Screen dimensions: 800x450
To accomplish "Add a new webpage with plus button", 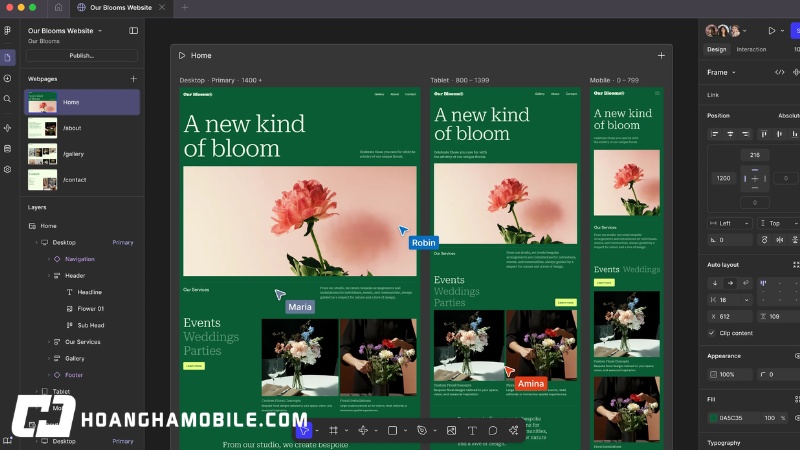I will (x=134, y=79).
